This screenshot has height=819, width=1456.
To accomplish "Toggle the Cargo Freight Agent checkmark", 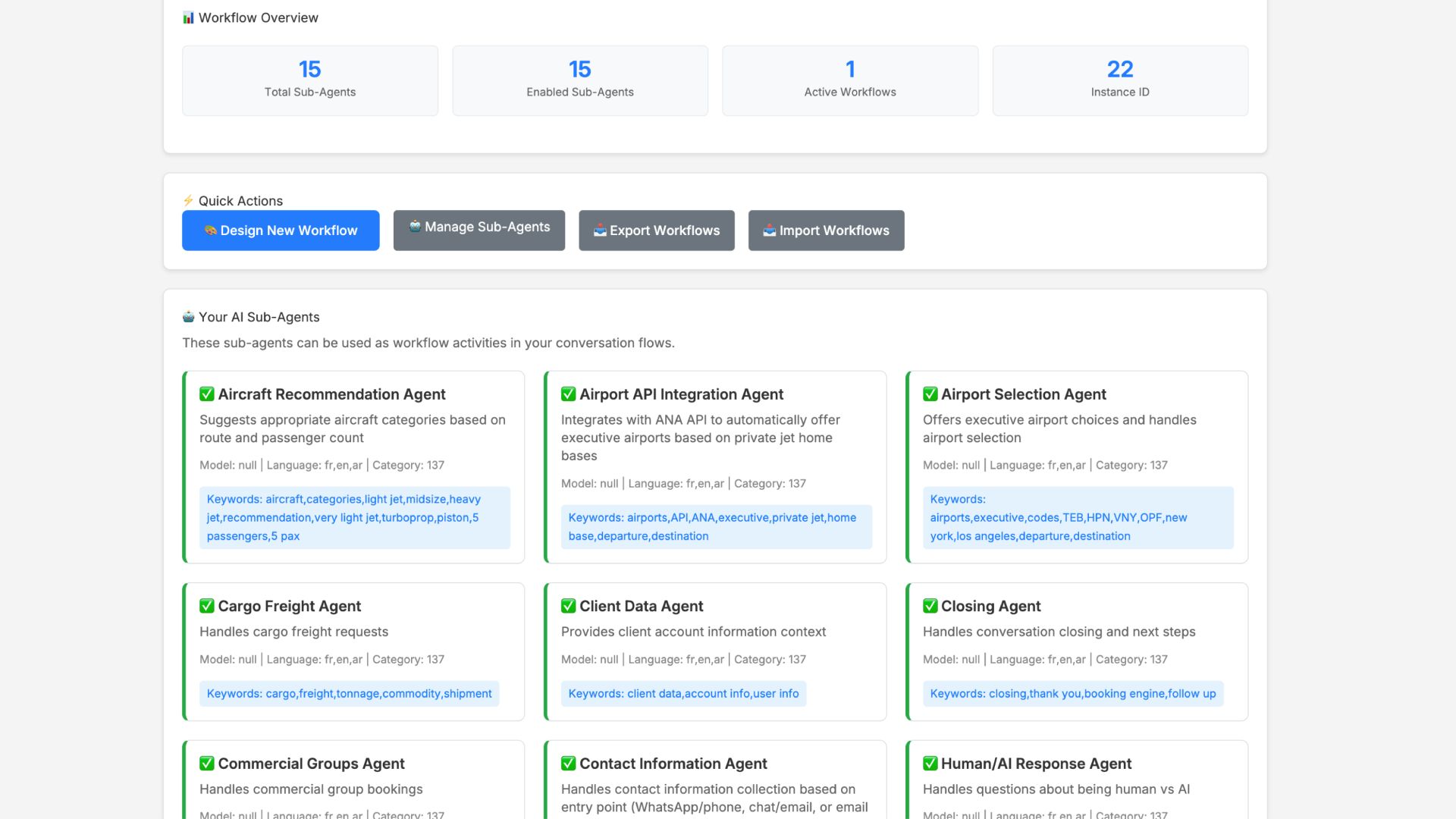I will click(x=206, y=606).
